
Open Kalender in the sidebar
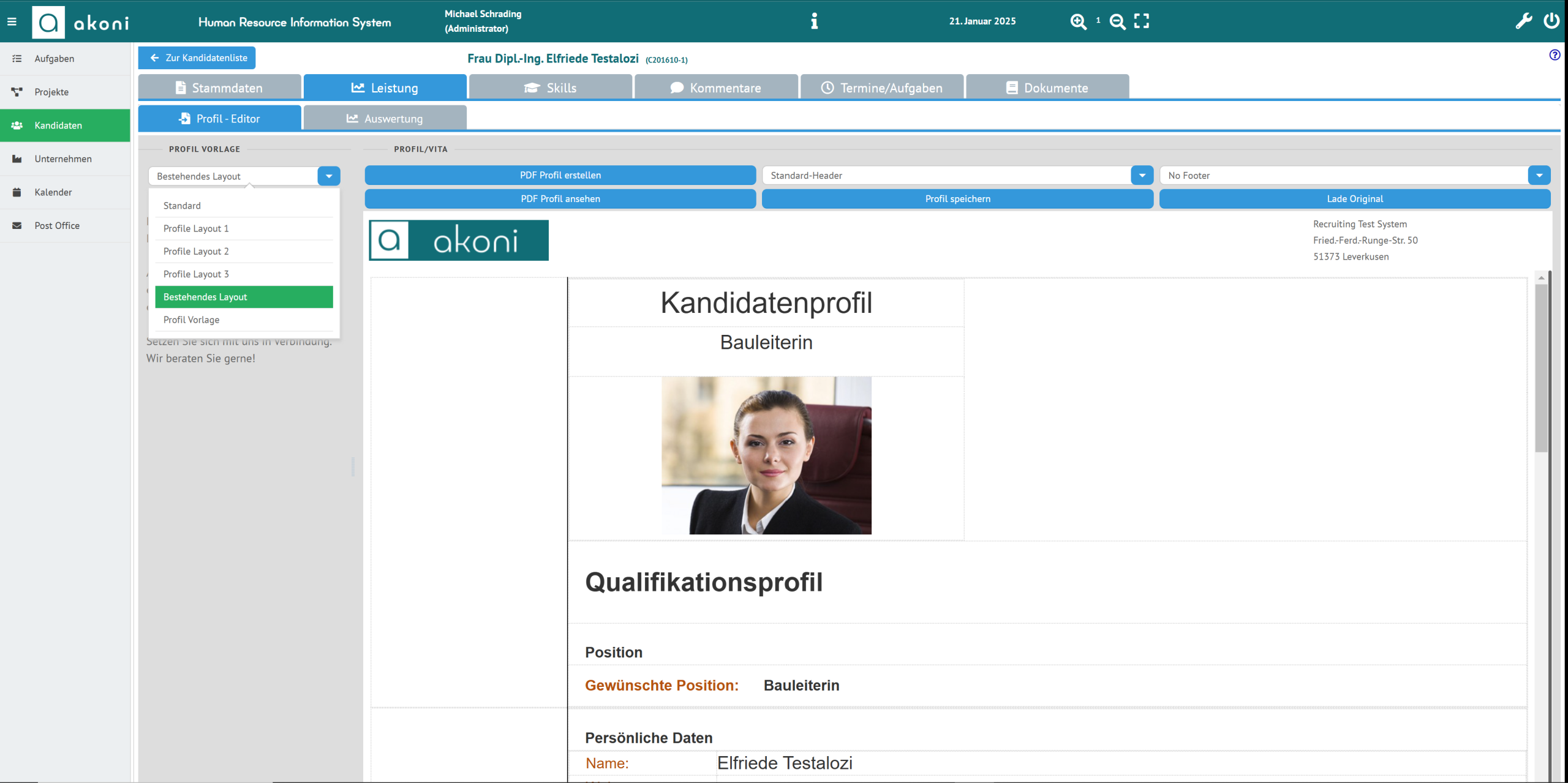tap(53, 192)
